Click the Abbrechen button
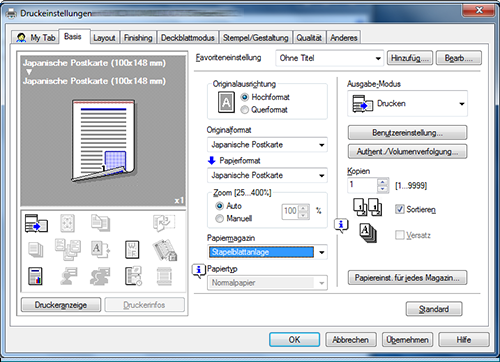500x362 pixels. pyautogui.click(x=351, y=340)
